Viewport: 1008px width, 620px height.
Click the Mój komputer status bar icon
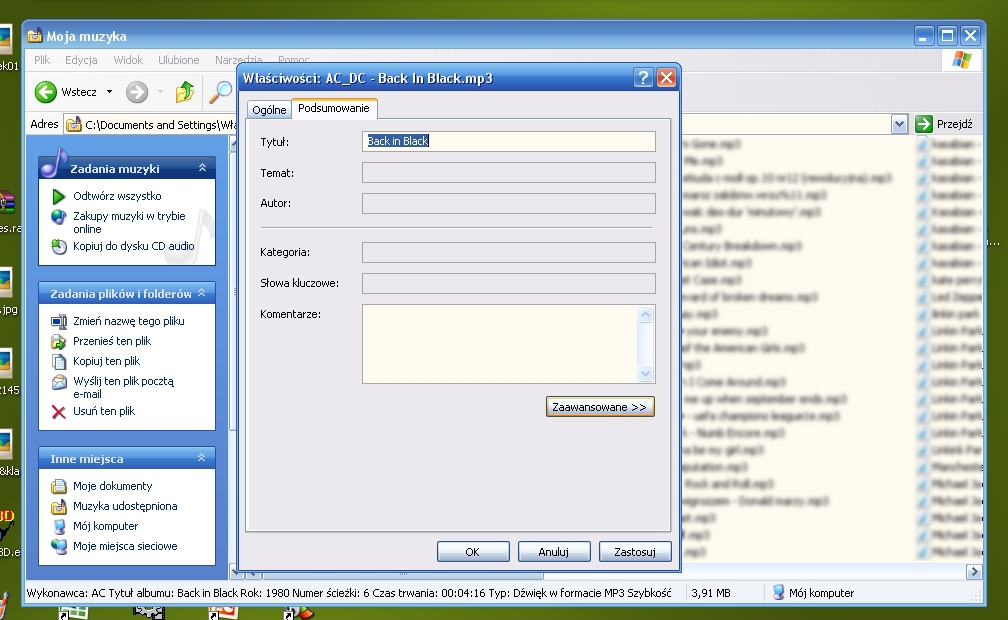point(778,592)
